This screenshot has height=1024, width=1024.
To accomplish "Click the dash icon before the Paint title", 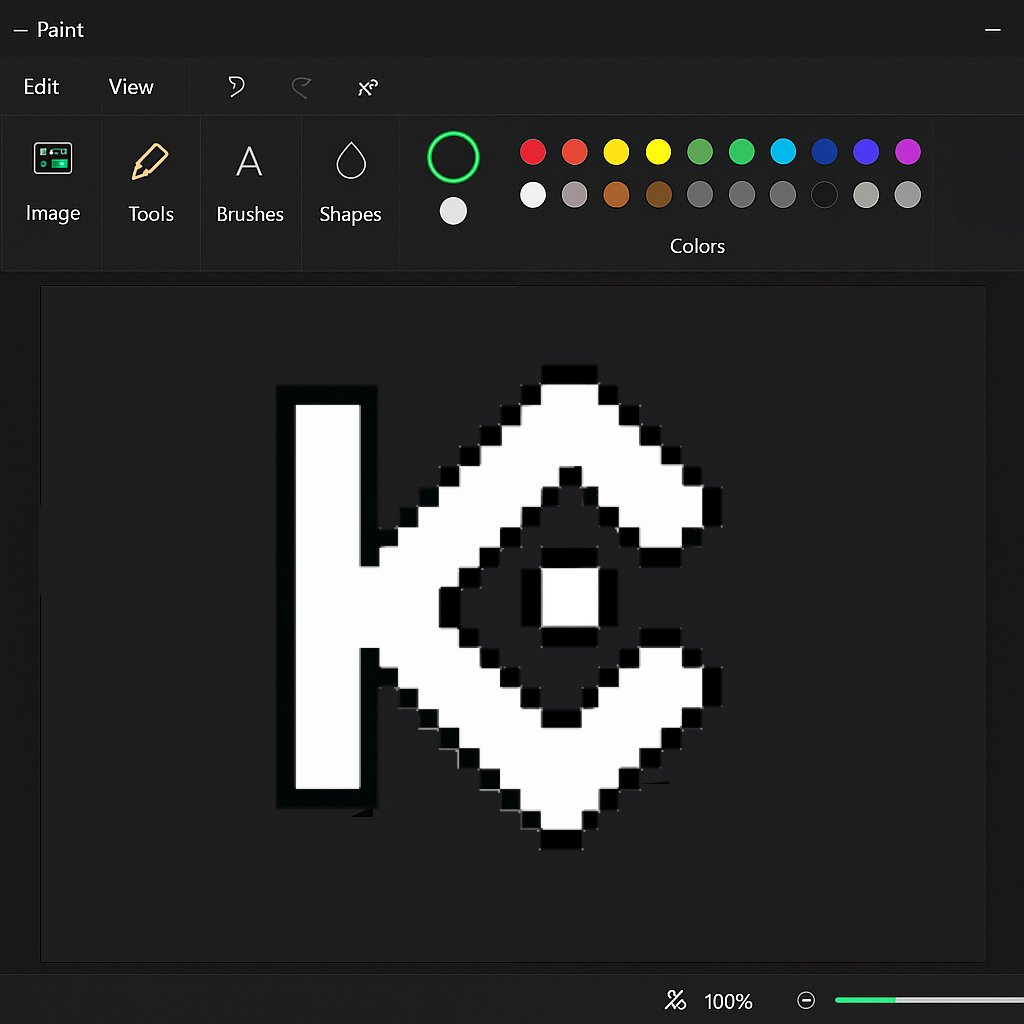I will pos(20,30).
